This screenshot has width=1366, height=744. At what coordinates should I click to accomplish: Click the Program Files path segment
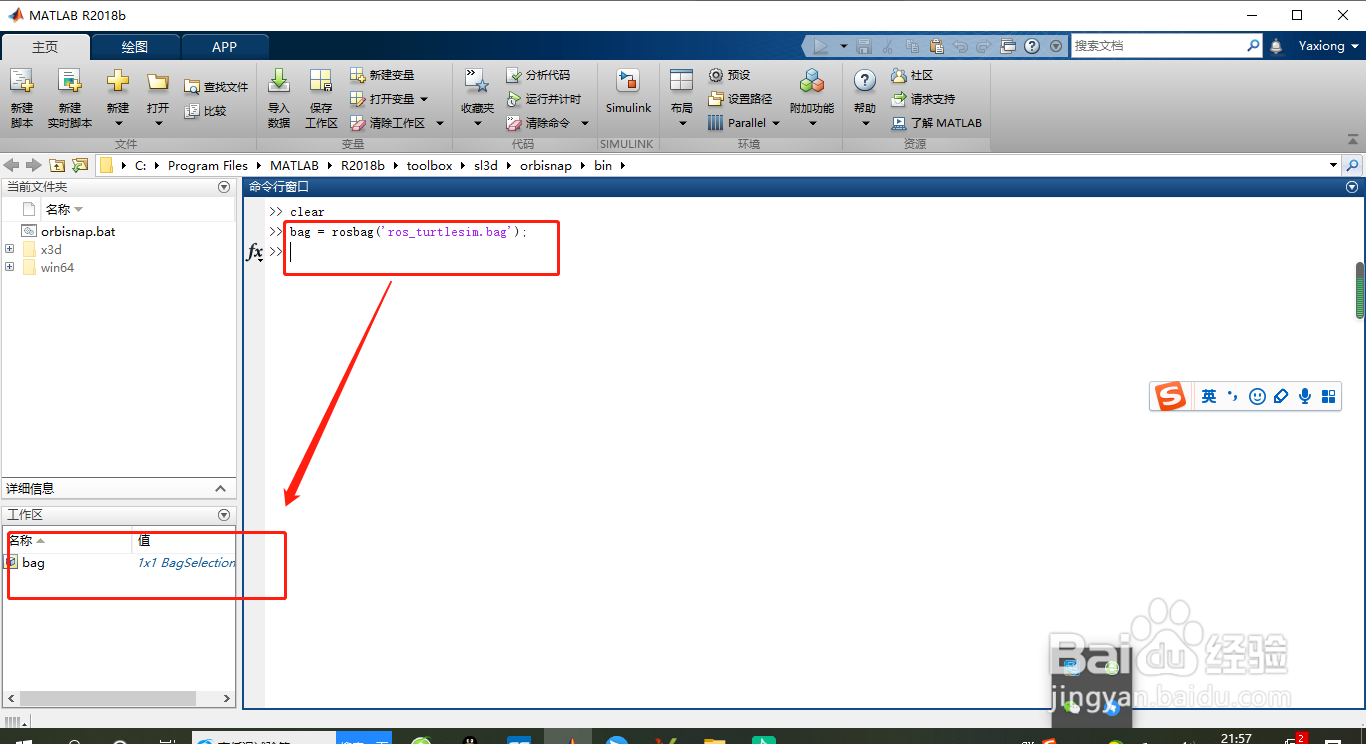[208, 165]
